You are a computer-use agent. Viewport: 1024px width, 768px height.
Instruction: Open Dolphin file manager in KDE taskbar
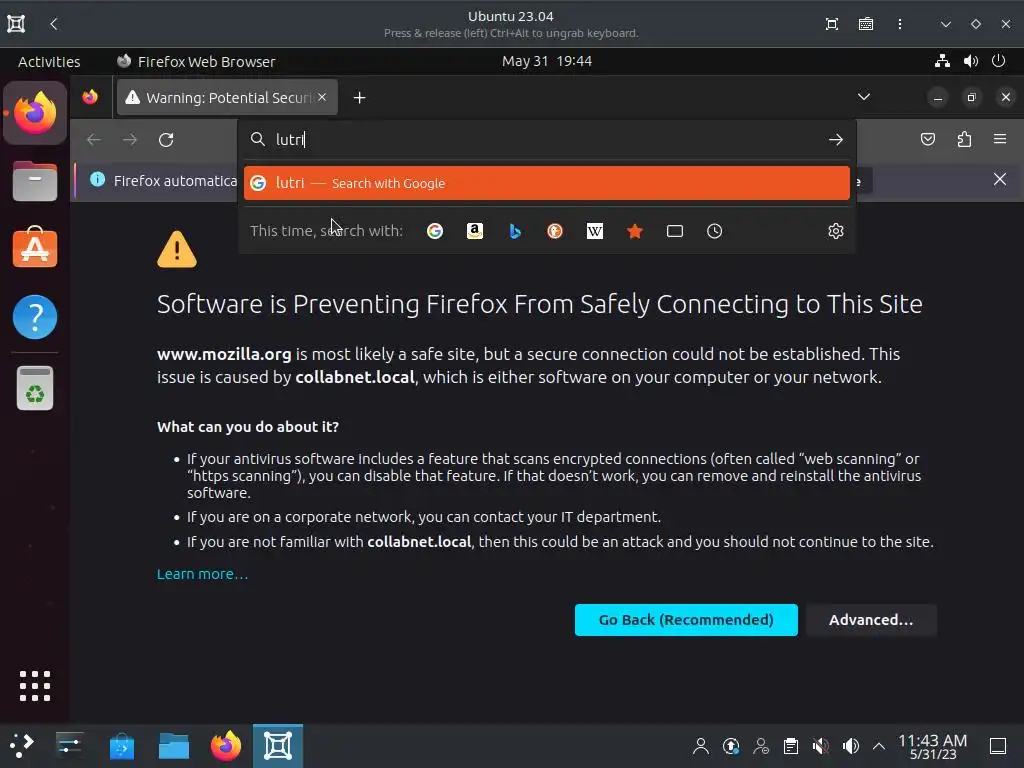click(x=174, y=745)
